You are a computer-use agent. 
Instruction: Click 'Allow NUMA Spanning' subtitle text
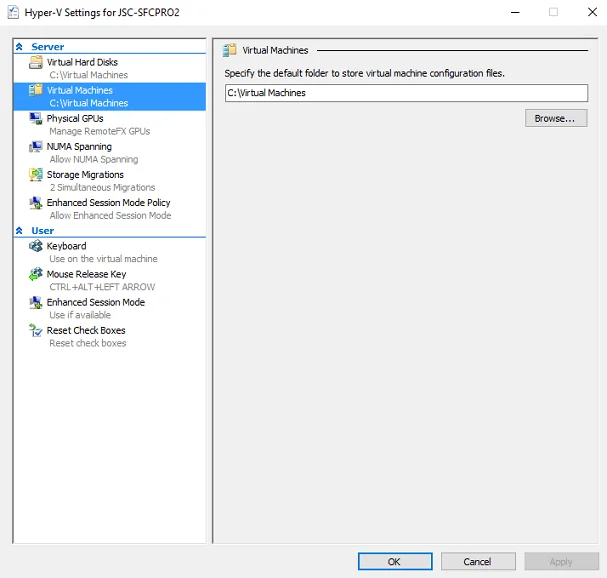[94, 160]
